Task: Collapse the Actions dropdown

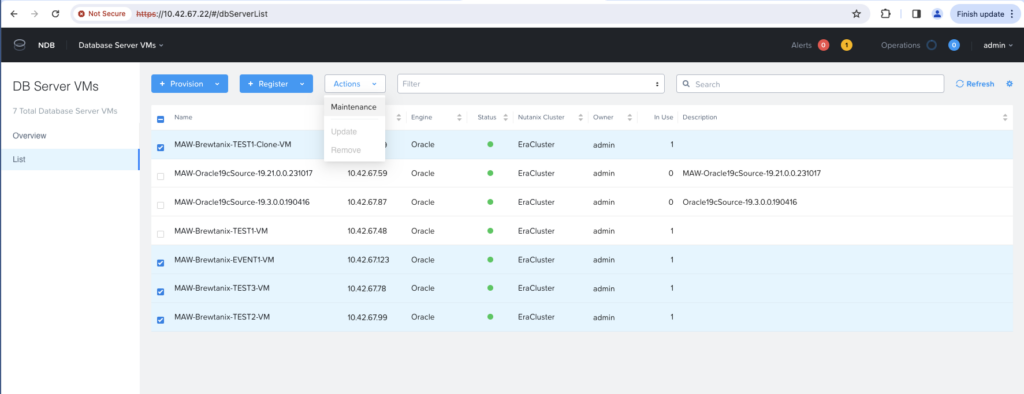Action: [x=355, y=84]
